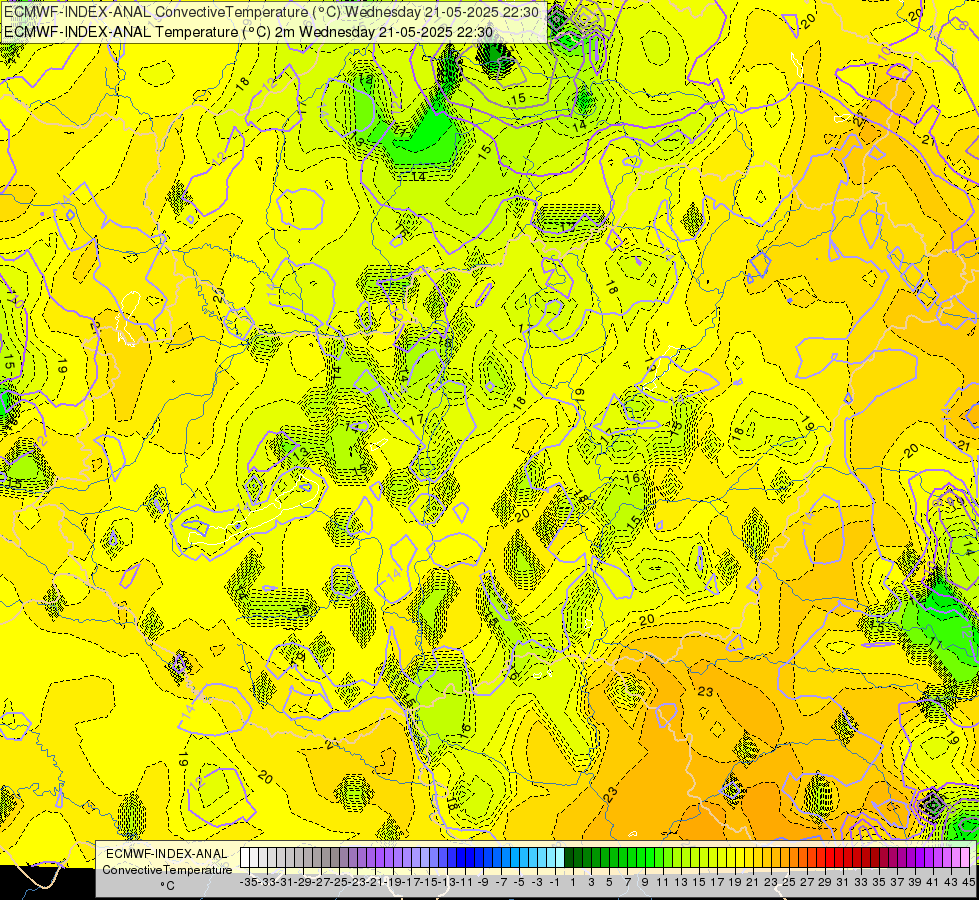This screenshot has height=900, width=979.
Task: Click the legend swatch above value -11
Action: (x=461, y=858)
